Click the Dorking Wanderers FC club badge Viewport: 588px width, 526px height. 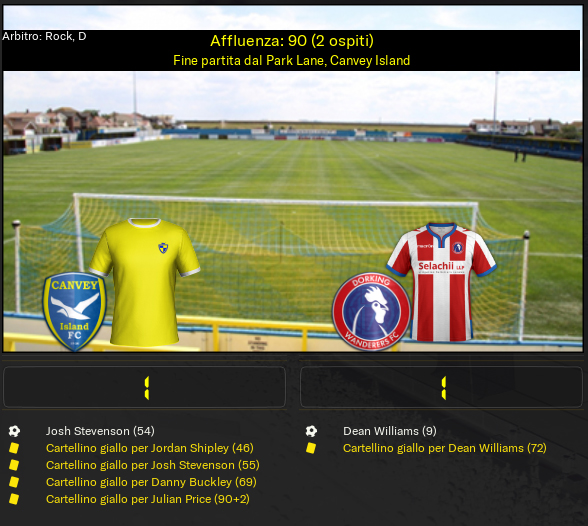click(371, 312)
